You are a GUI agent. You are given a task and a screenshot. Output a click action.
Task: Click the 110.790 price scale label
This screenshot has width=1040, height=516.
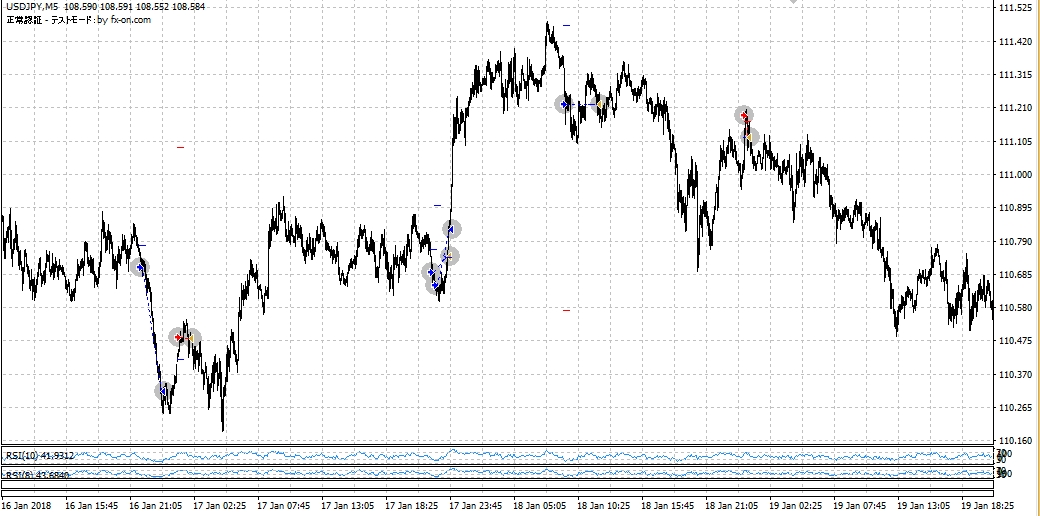pos(1013,241)
